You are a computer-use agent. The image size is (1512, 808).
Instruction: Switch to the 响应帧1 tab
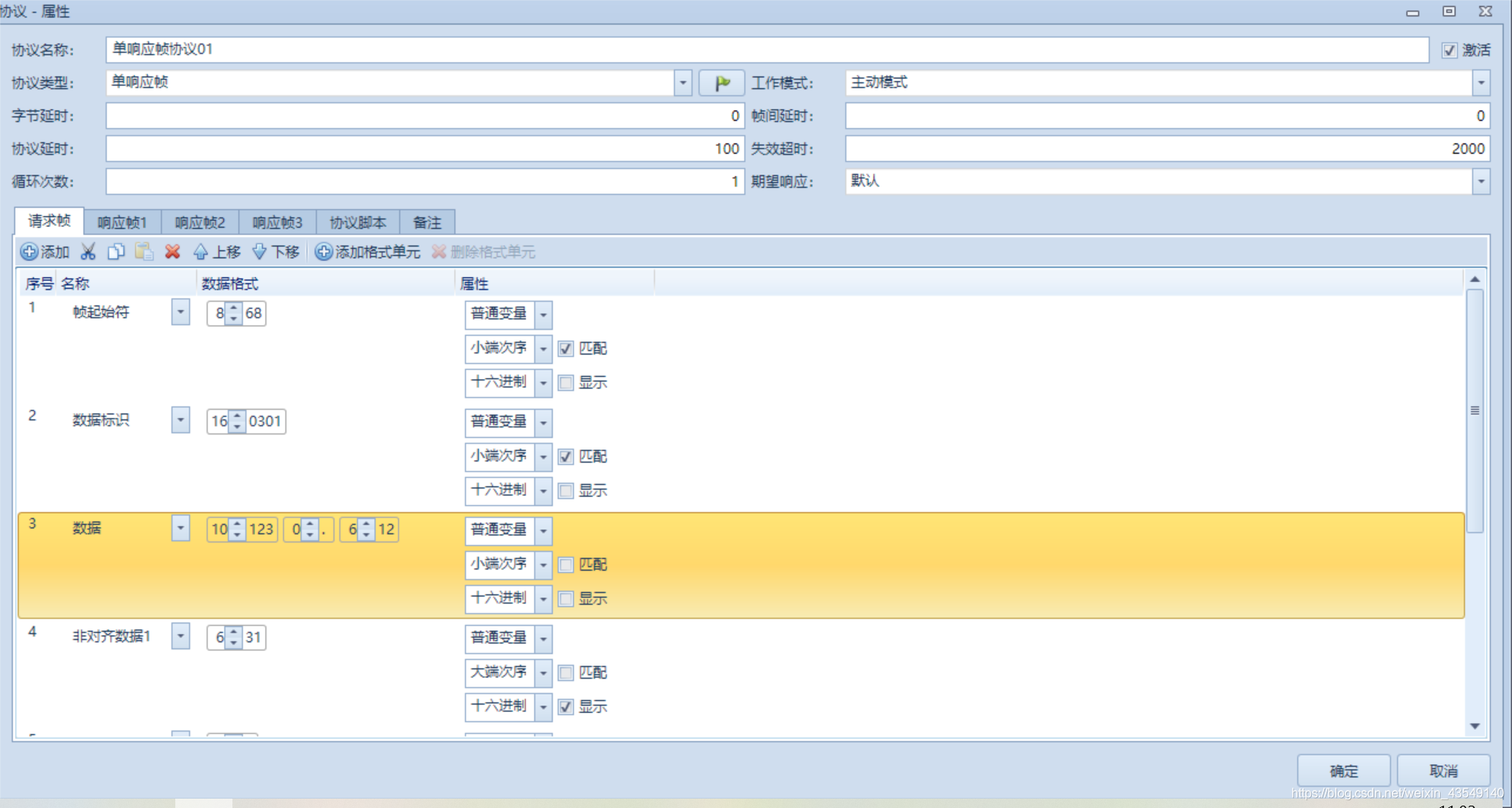coord(122,223)
